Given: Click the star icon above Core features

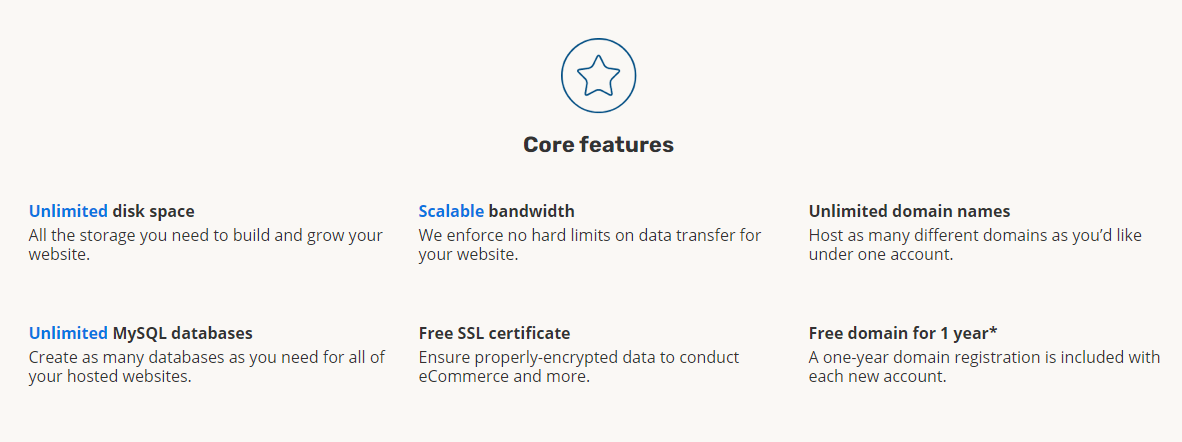Looking at the screenshot, I should 599,75.
